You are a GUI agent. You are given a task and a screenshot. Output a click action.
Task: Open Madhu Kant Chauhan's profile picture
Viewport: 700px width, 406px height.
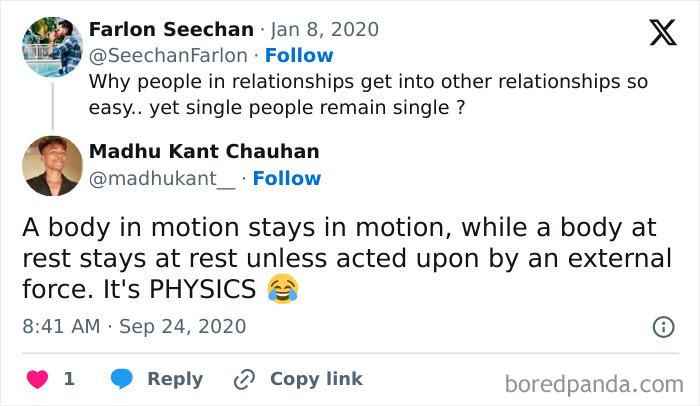point(52,165)
